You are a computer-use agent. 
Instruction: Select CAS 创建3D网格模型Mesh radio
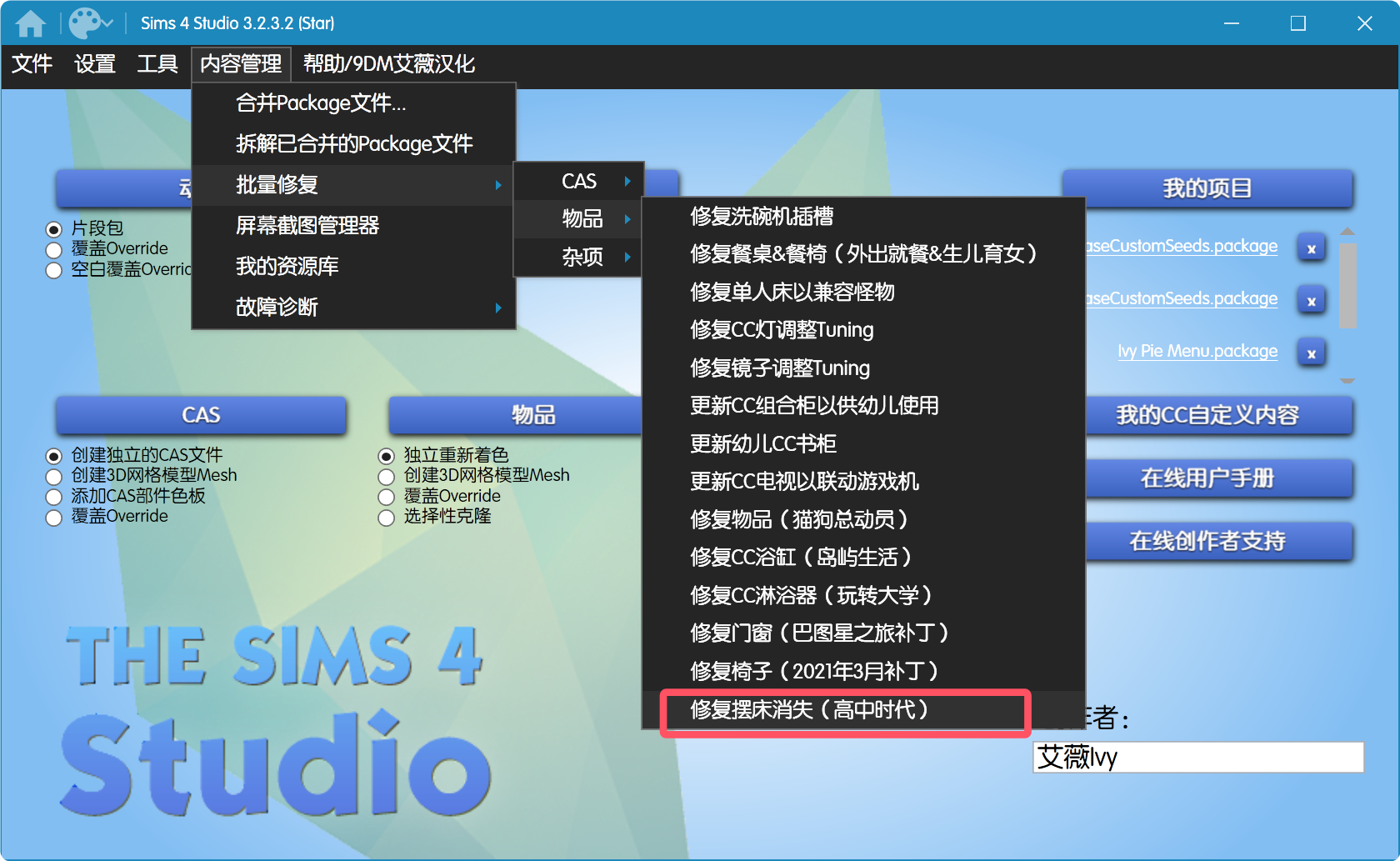[54, 477]
